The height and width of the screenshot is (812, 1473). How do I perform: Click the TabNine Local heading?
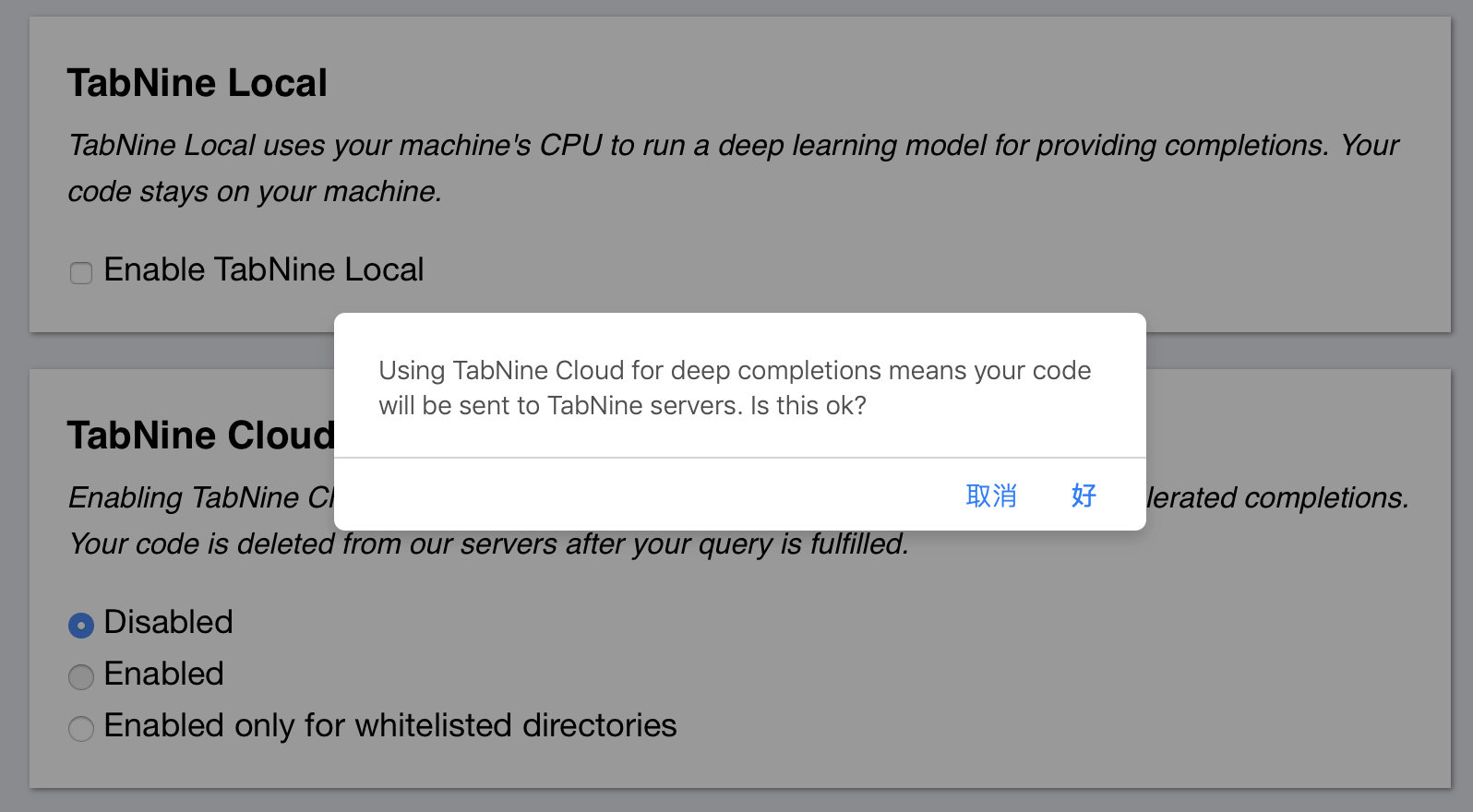click(x=198, y=83)
